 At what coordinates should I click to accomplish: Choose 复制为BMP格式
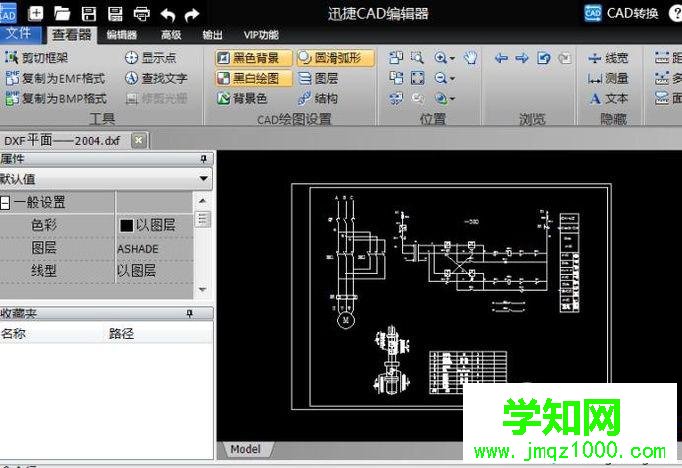pyautogui.click(x=56, y=98)
